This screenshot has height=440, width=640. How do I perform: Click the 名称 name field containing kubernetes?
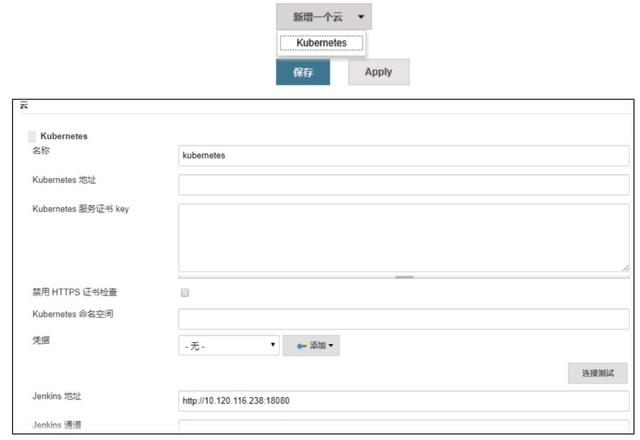[x=404, y=156]
